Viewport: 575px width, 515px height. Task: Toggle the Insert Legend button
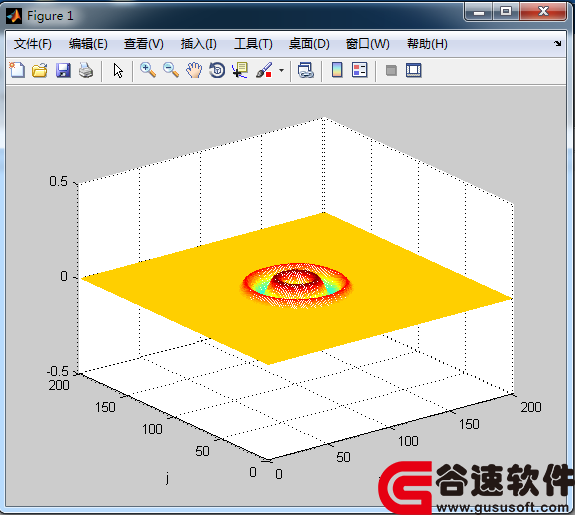coord(359,70)
